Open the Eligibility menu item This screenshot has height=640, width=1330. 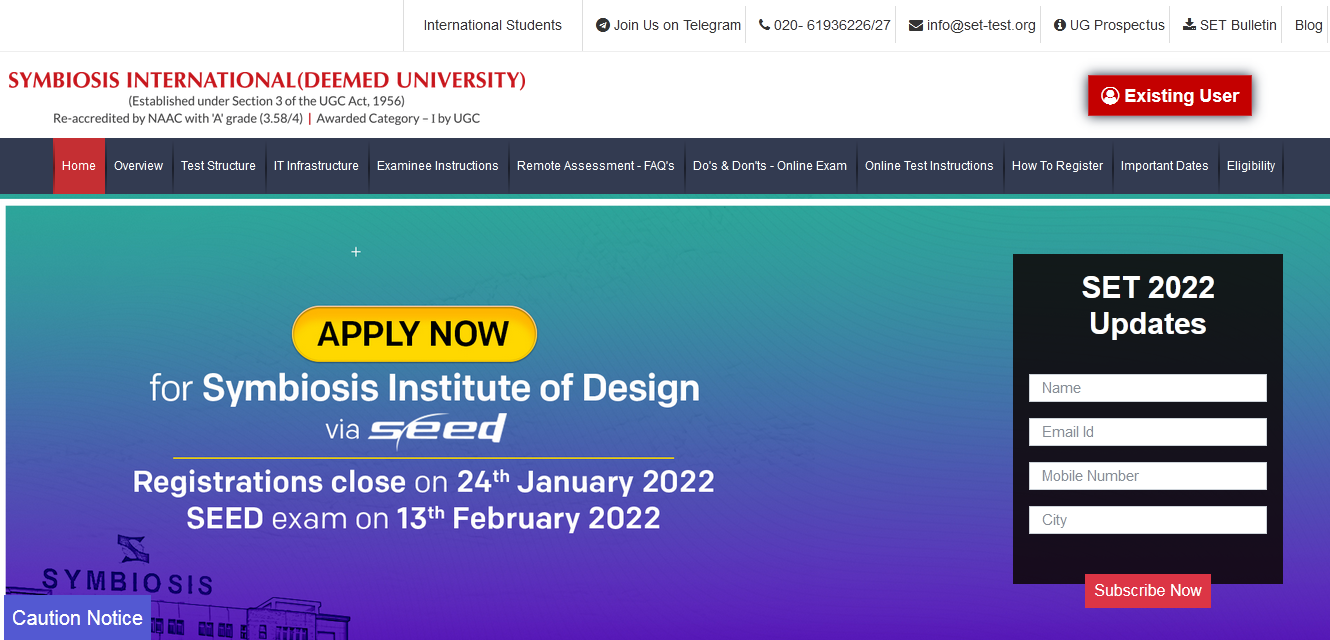[1251, 166]
